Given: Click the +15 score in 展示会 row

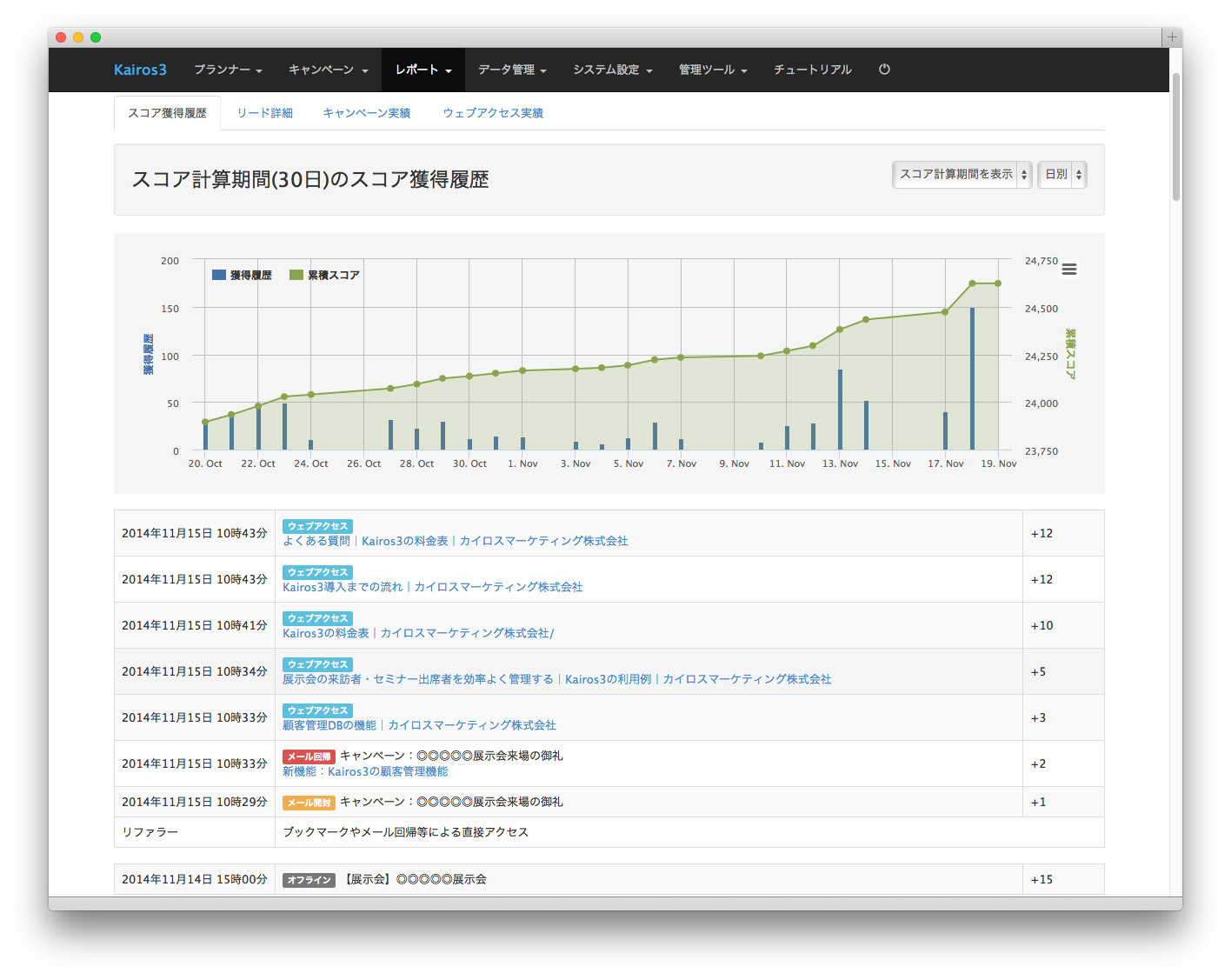Looking at the screenshot, I should tap(1041, 880).
